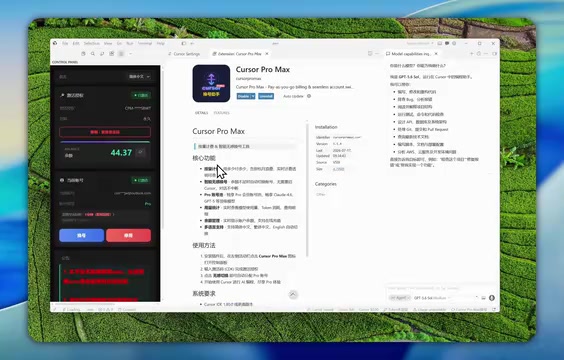Click the split editor icon beside the extension tab
This screenshot has width=564, height=360.
pos(370,54)
